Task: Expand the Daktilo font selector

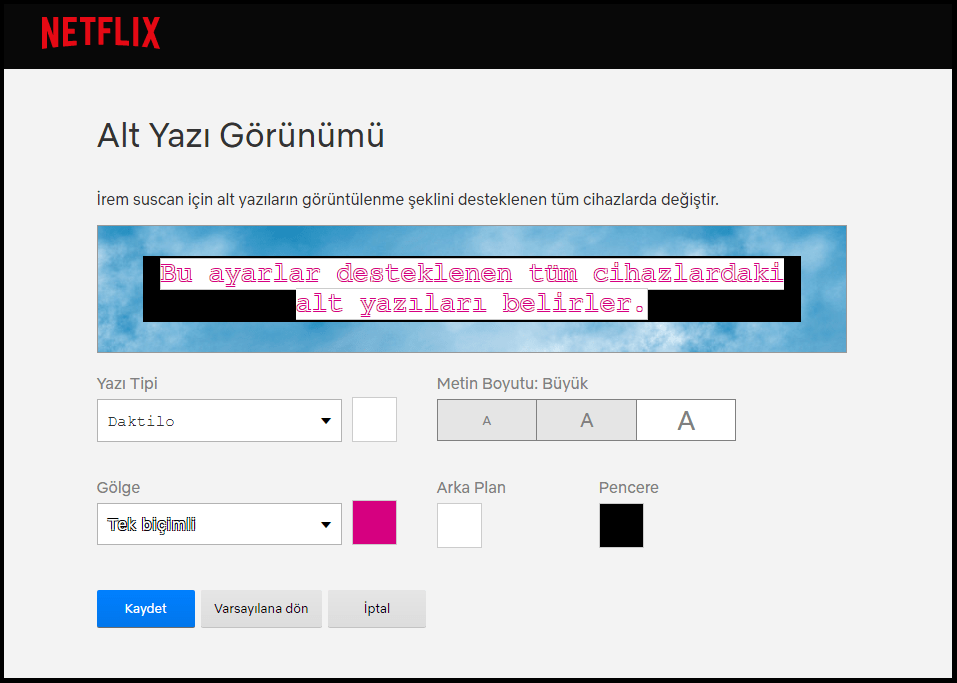Action: [x=218, y=420]
